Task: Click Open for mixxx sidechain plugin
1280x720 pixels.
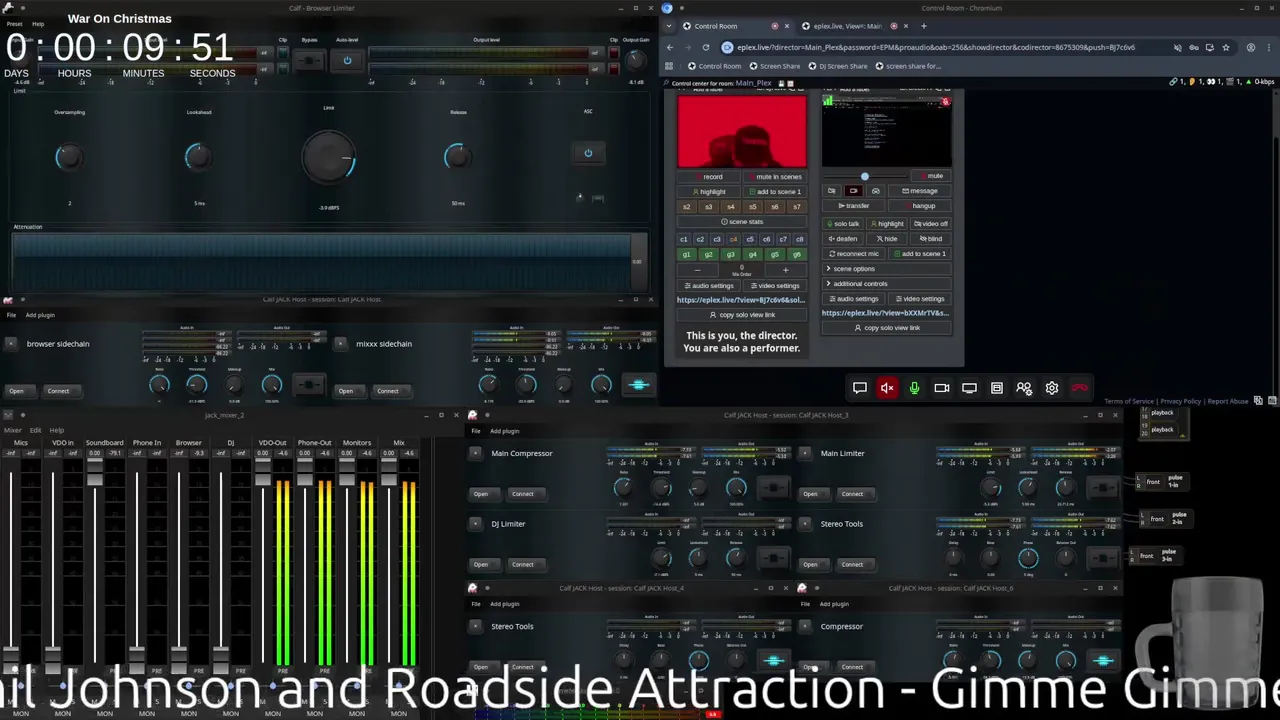Action: pos(346,391)
